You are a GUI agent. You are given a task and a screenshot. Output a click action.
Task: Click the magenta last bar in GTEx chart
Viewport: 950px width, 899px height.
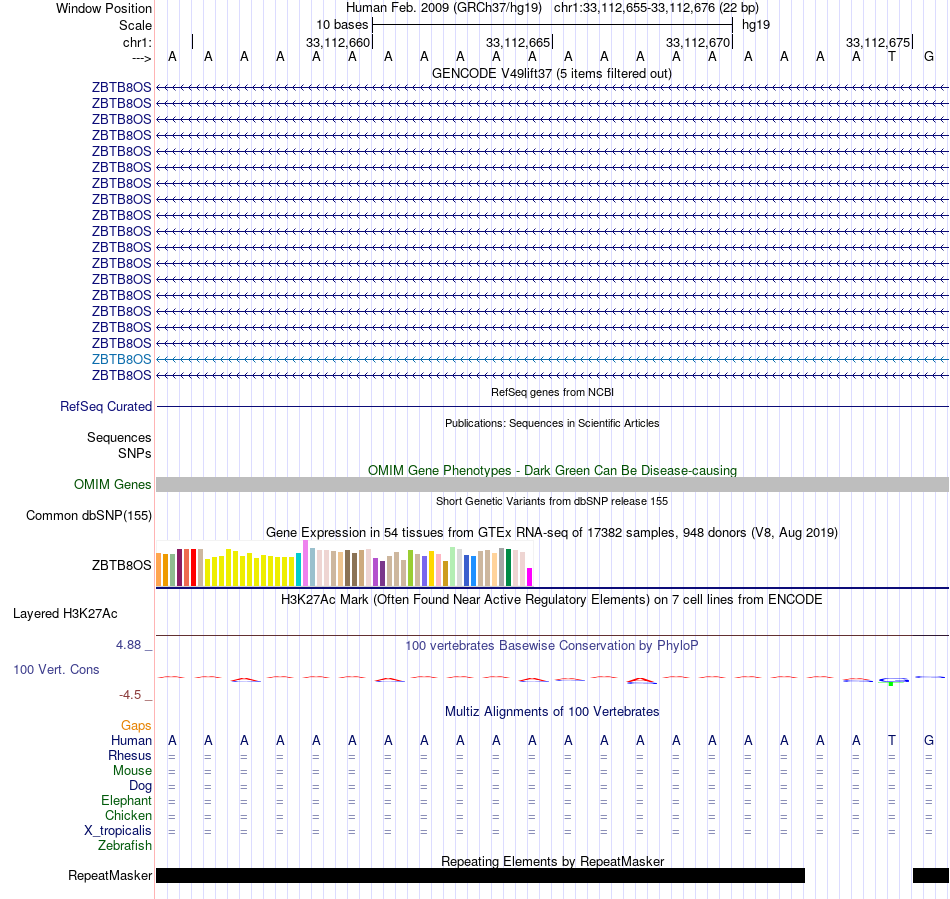click(x=530, y=577)
